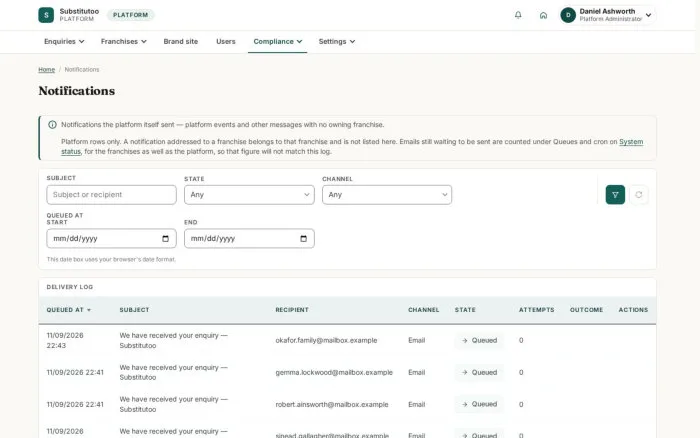Viewport: 700px width, 438px height.
Task: Click the 11/09/2026 22:43 timestamp
Action: (65, 340)
